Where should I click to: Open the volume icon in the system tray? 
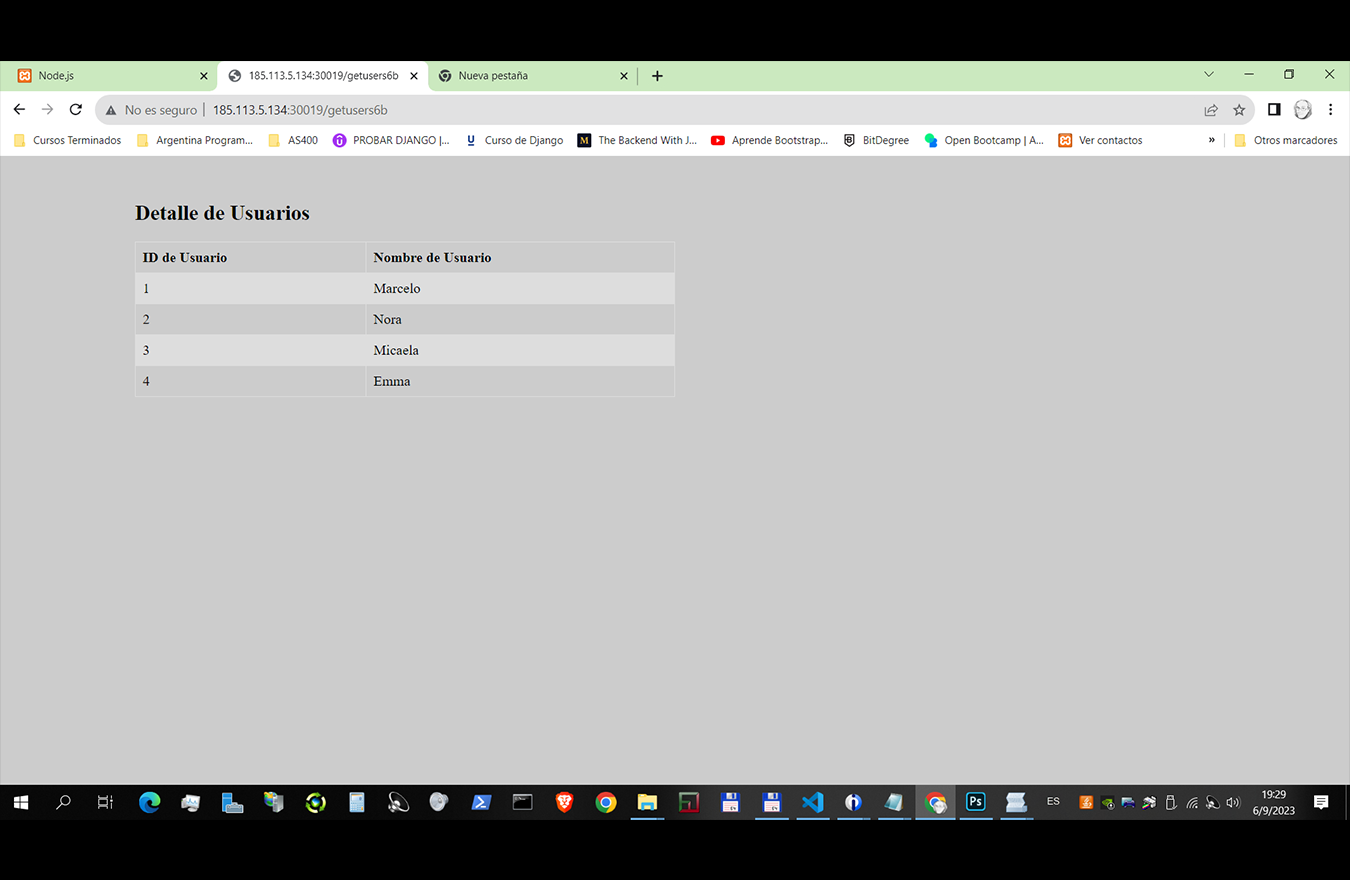(1233, 802)
